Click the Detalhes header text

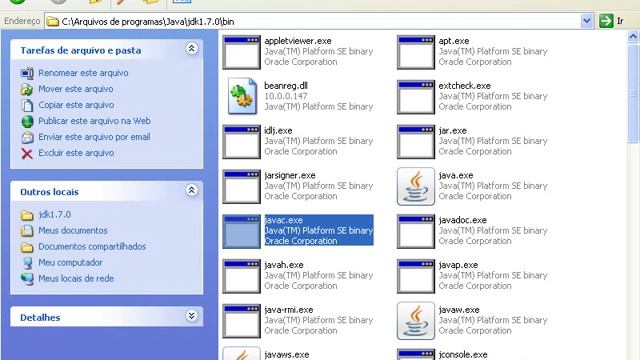point(40,318)
